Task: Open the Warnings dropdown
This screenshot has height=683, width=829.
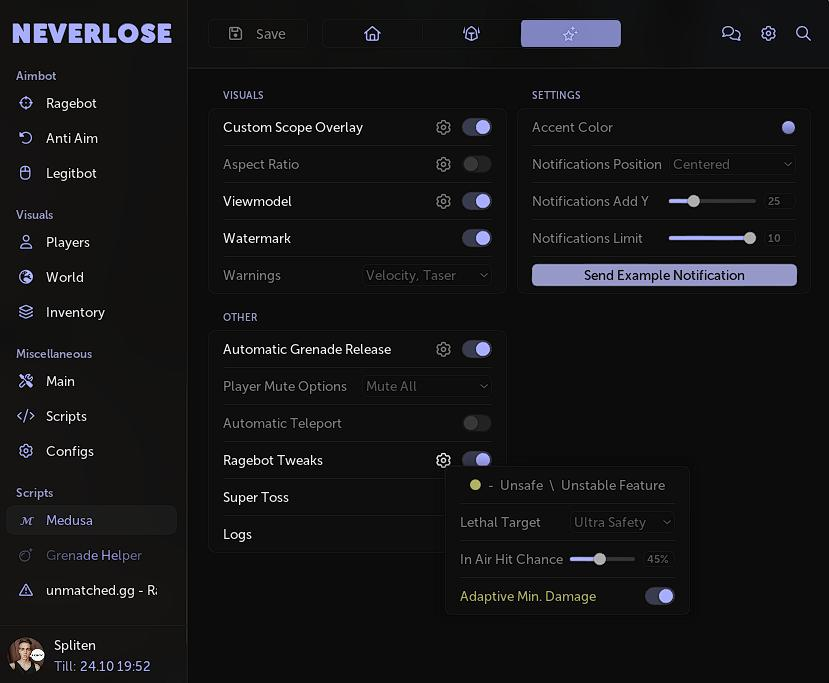Action: [x=427, y=276]
